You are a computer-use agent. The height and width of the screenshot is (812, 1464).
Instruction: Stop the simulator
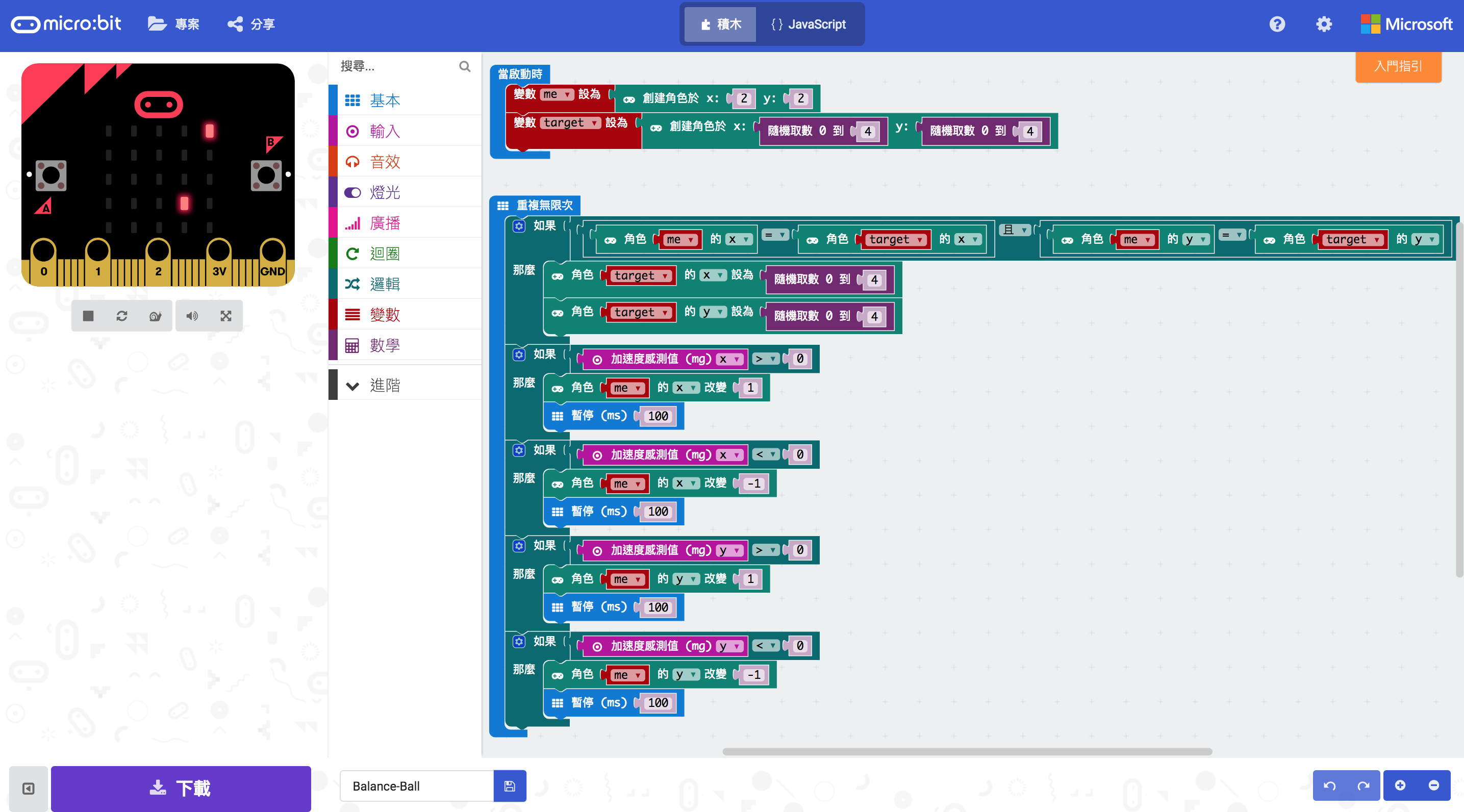pos(88,316)
